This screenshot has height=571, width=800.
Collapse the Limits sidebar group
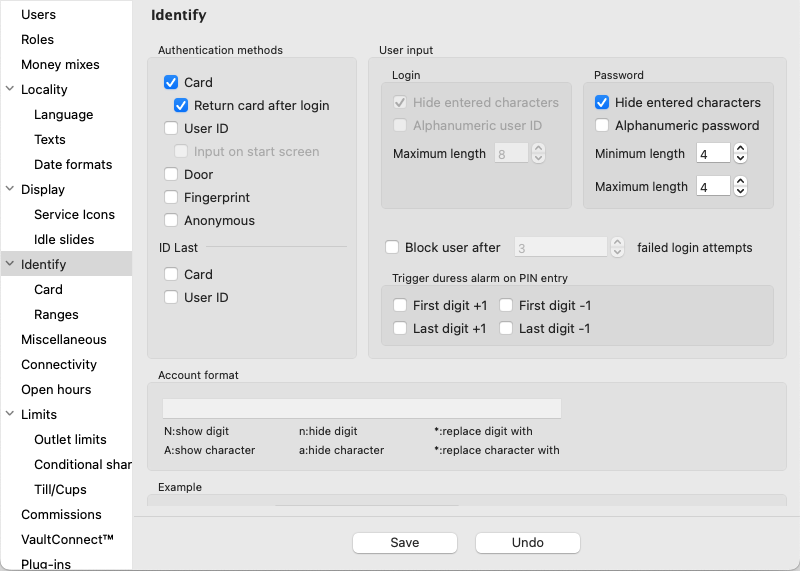click(9, 415)
